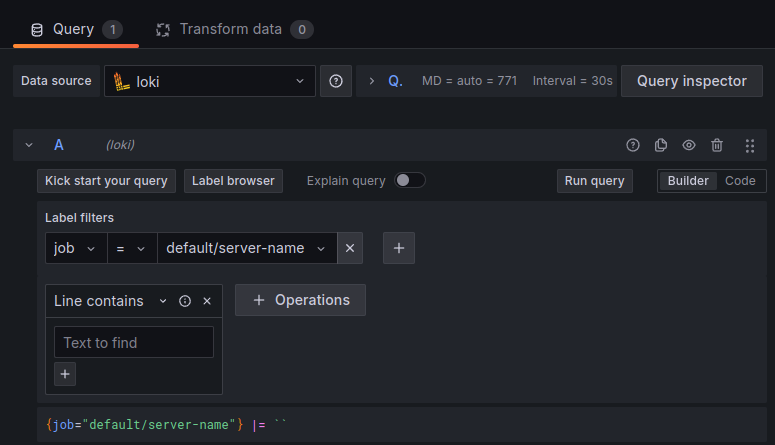Remove the job label filter

[x=350, y=248]
